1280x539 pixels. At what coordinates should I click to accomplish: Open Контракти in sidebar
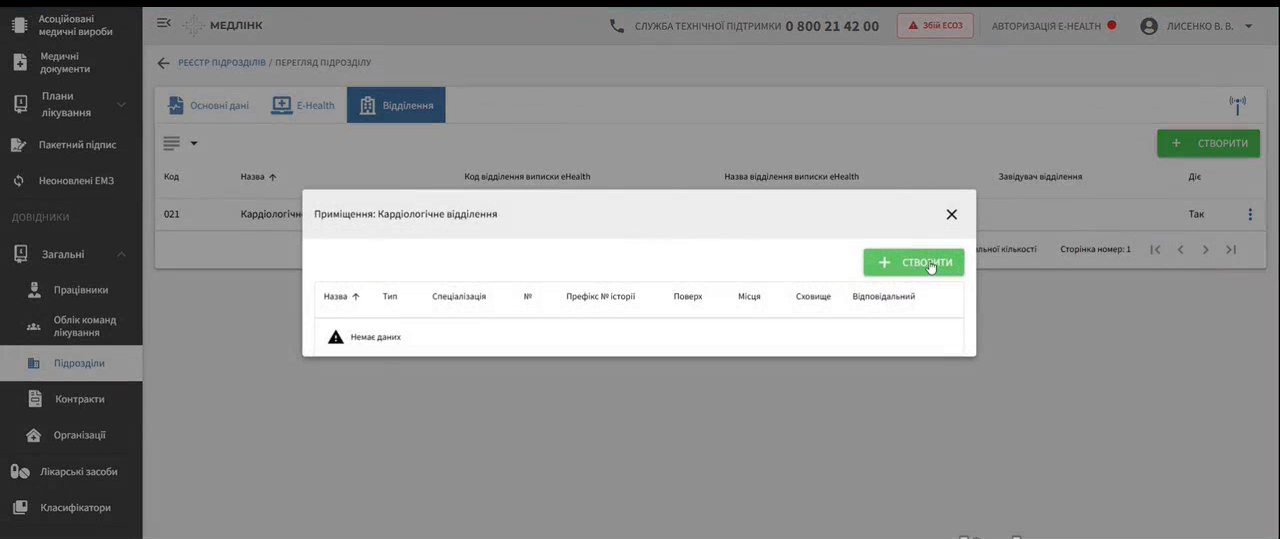(x=71, y=399)
